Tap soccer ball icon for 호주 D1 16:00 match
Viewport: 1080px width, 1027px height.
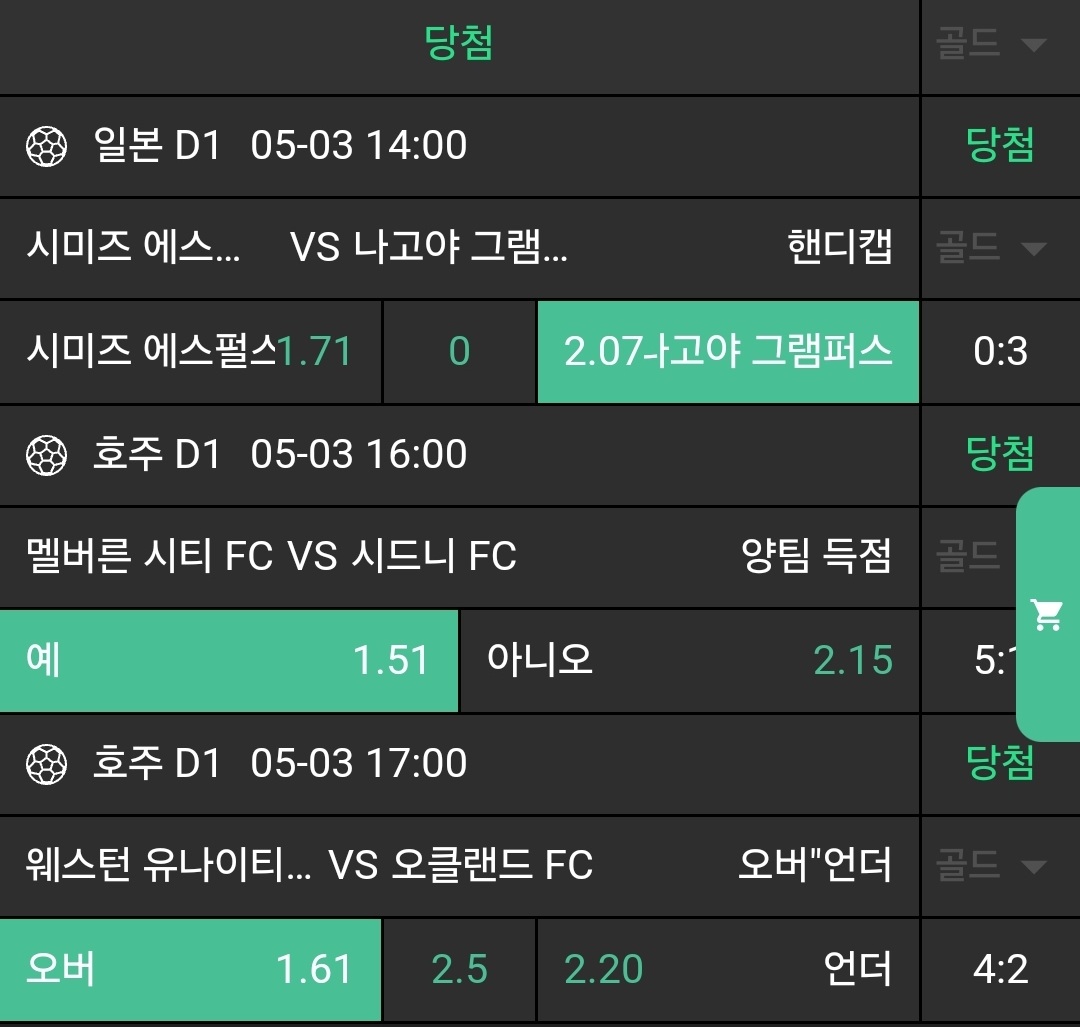pos(46,456)
